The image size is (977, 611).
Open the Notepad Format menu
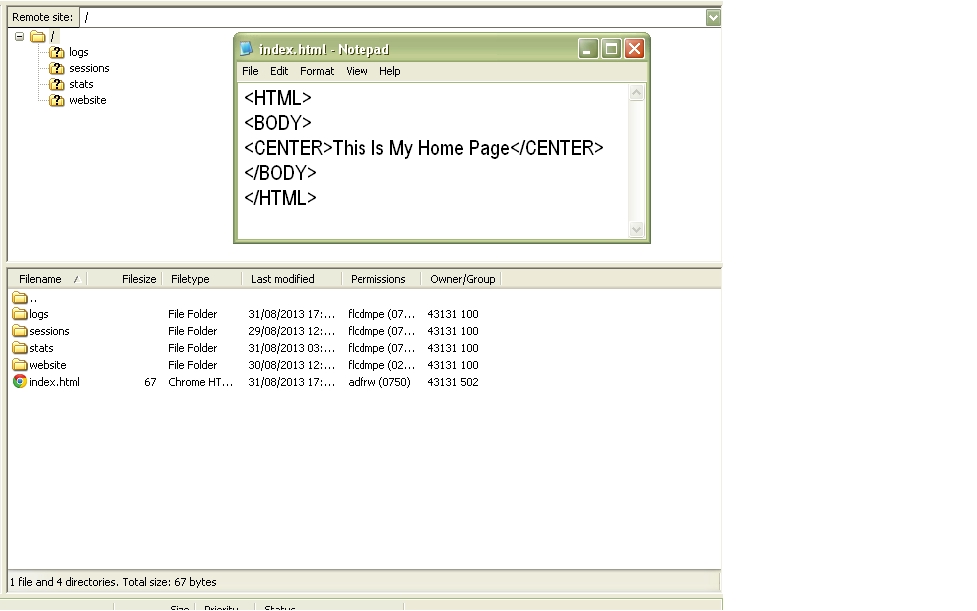coord(317,71)
